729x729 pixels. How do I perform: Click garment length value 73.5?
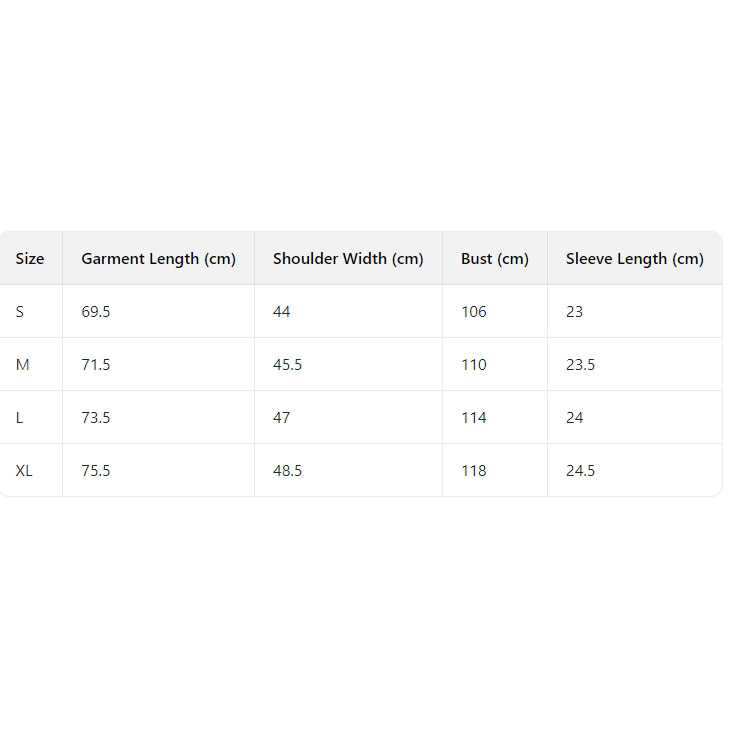click(x=96, y=418)
